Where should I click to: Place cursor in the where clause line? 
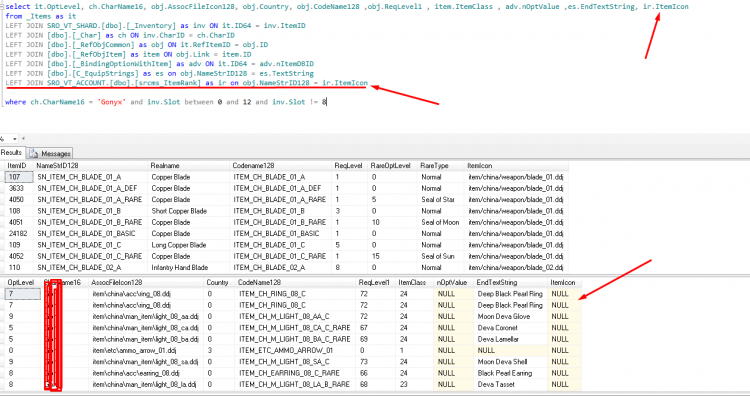point(165,102)
